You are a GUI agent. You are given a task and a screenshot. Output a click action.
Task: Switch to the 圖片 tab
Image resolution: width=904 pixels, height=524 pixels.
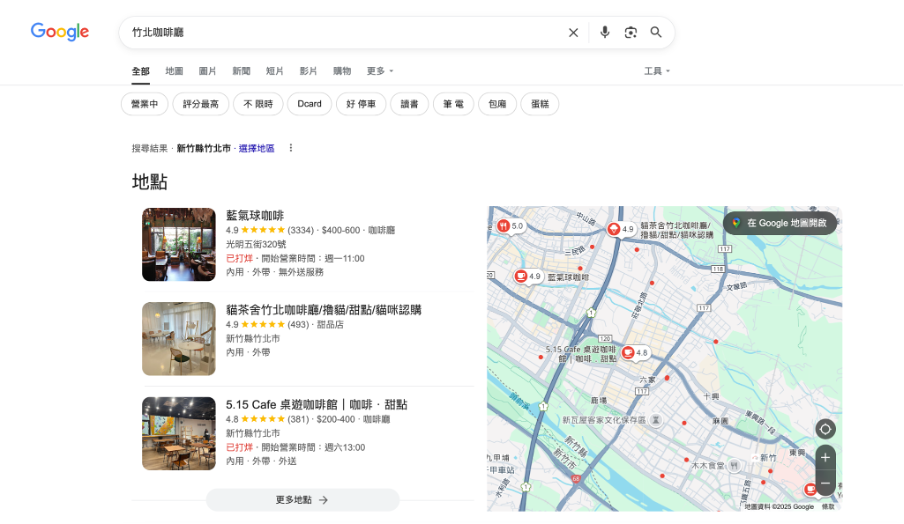[208, 71]
